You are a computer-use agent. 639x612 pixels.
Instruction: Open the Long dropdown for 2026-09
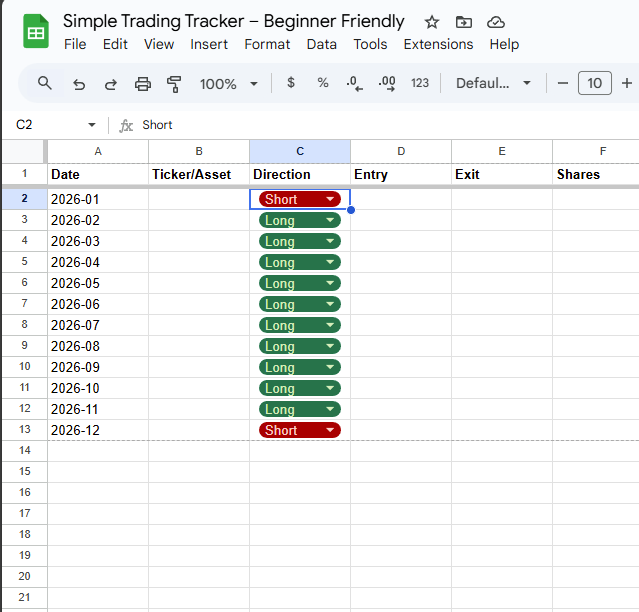pyautogui.click(x=330, y=367)
